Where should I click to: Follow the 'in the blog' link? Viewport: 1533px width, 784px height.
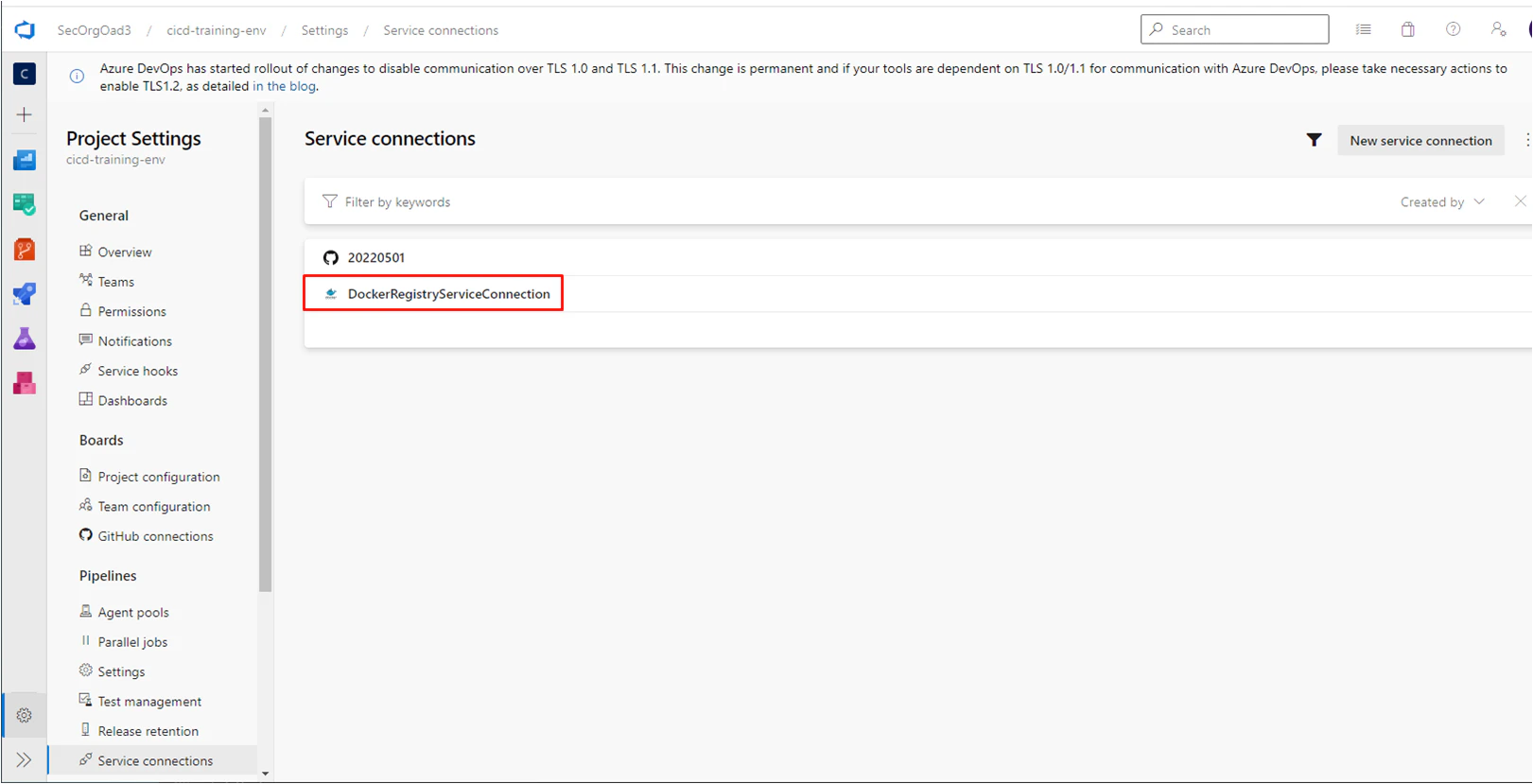click(x=285, y=86)
